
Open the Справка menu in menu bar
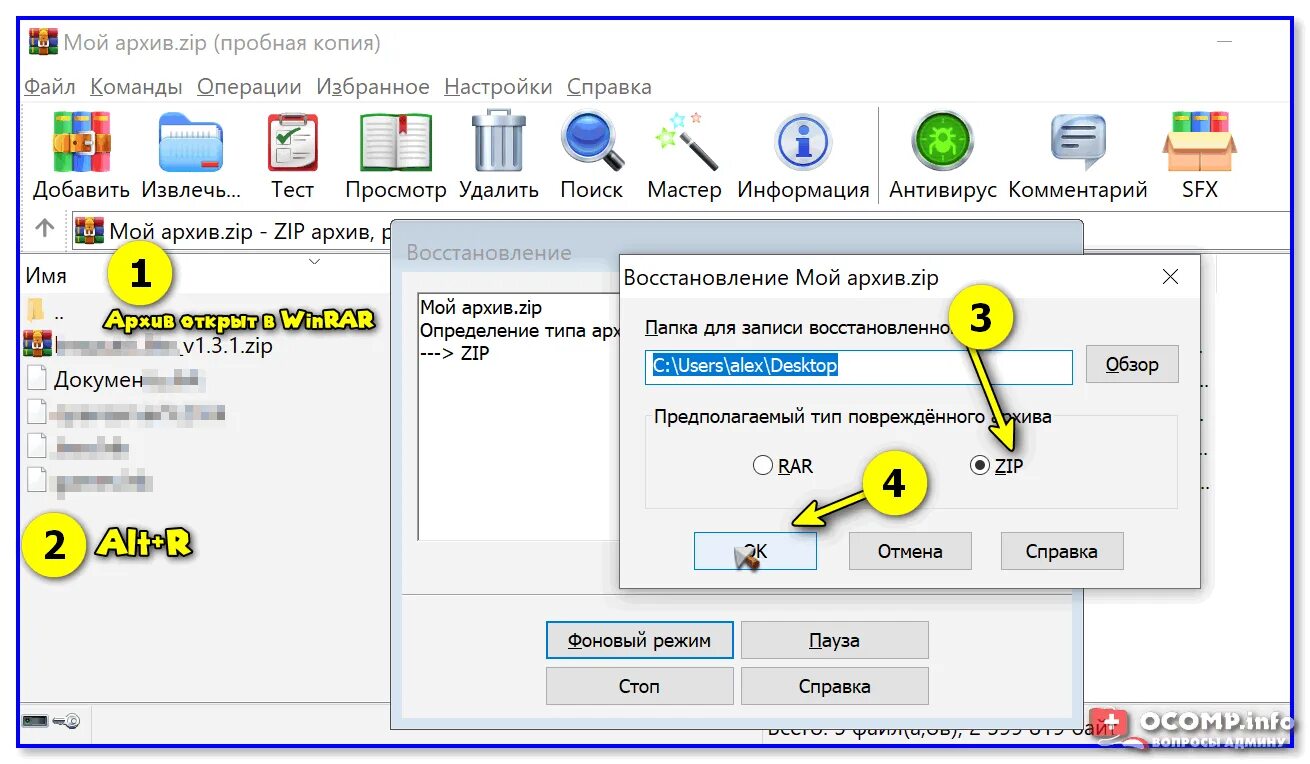[609, 87]
